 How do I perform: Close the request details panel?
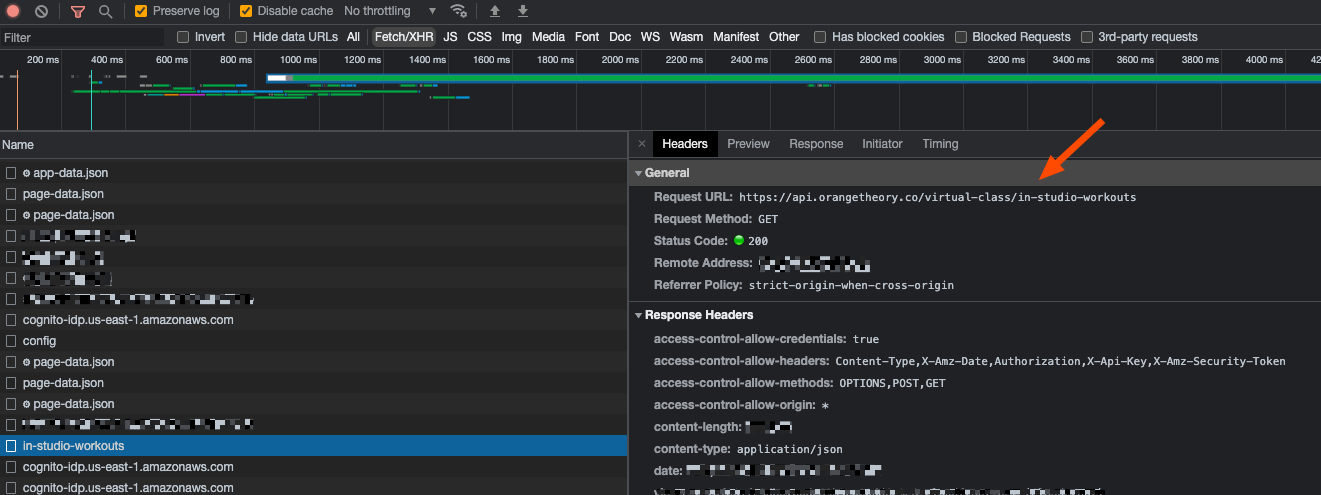click(642, 144)
